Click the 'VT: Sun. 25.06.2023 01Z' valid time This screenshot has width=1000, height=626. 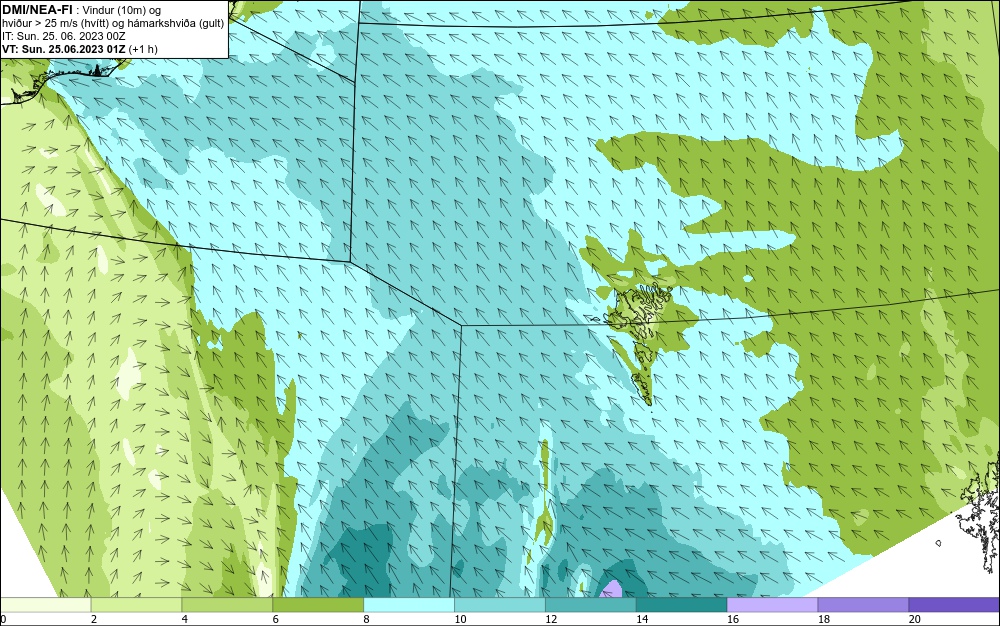click(64, 49)
